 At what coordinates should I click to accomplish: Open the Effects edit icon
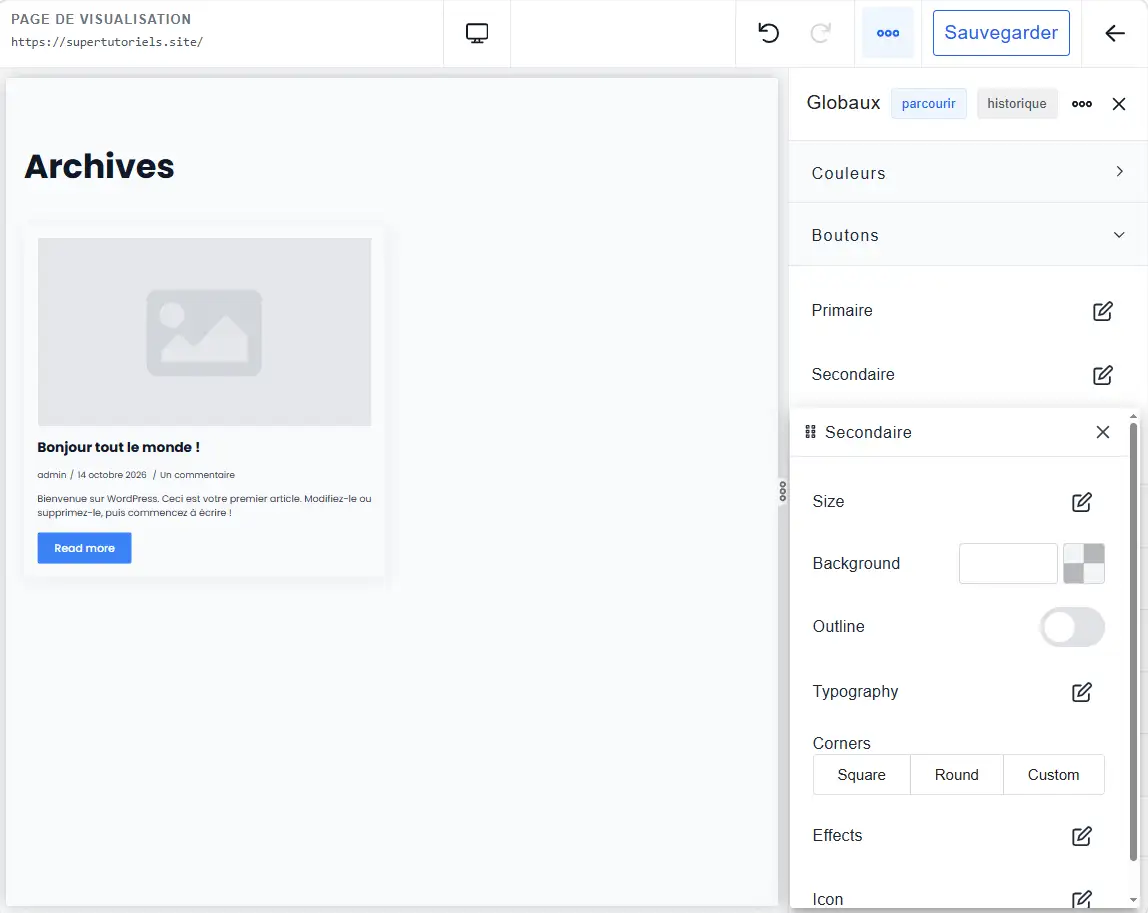click(x=1081, y=836)
